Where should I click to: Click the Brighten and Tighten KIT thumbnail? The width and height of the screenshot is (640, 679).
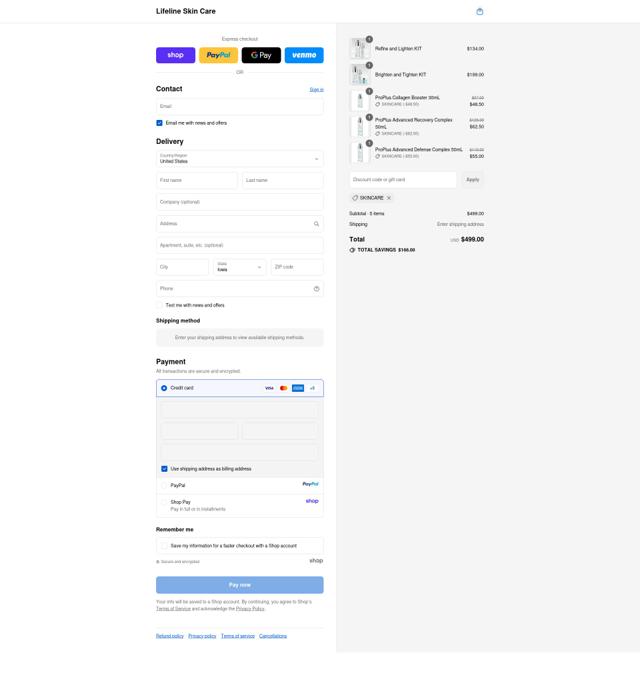click(x=360, y=74)
